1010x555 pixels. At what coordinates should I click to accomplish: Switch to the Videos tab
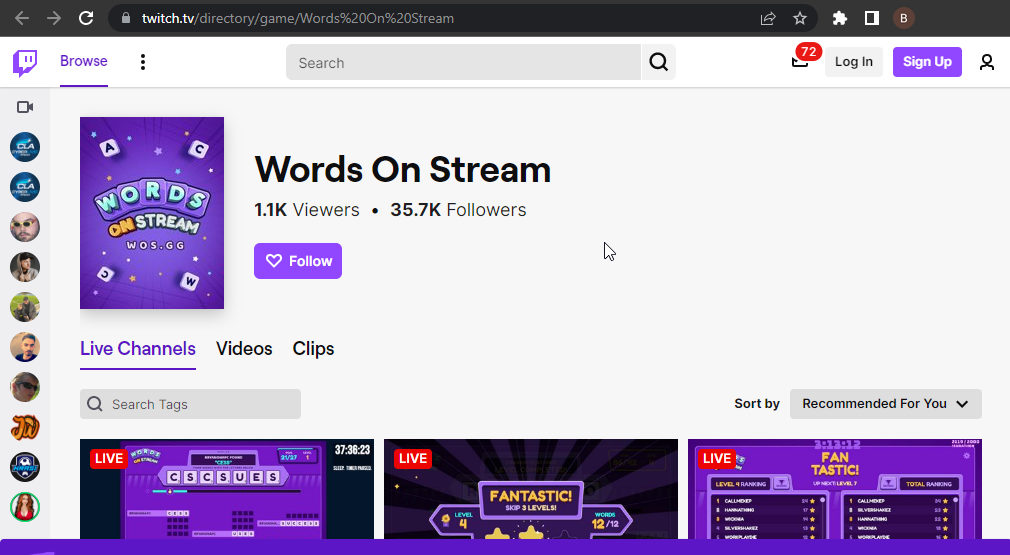(x=244, y=348)
